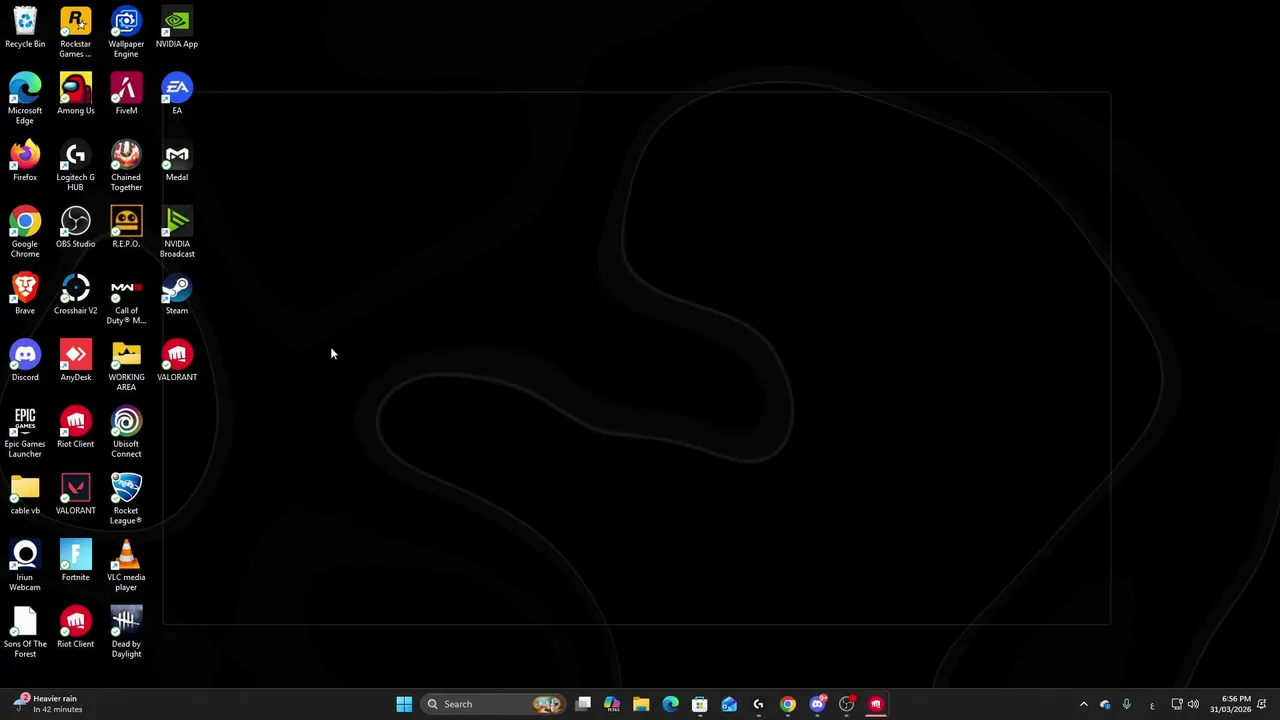1280x720 pixels.
Task: Launch R.E.P.O. desktop shortcut
Action: 126,228
